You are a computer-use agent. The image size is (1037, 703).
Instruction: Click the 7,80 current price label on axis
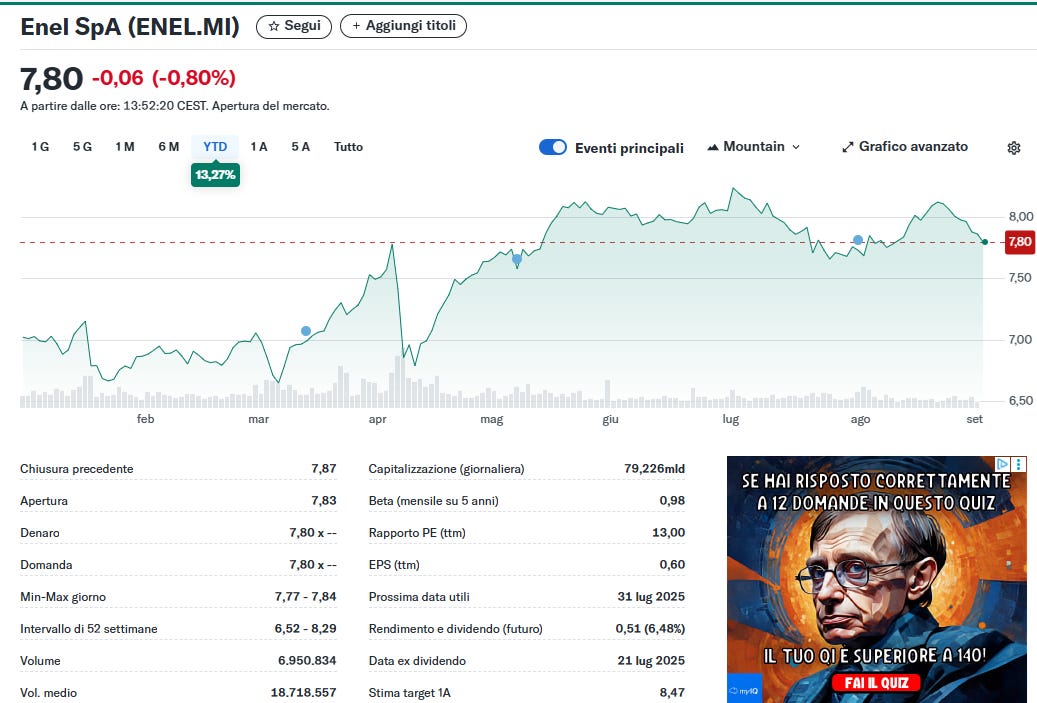coord(1019,242)
